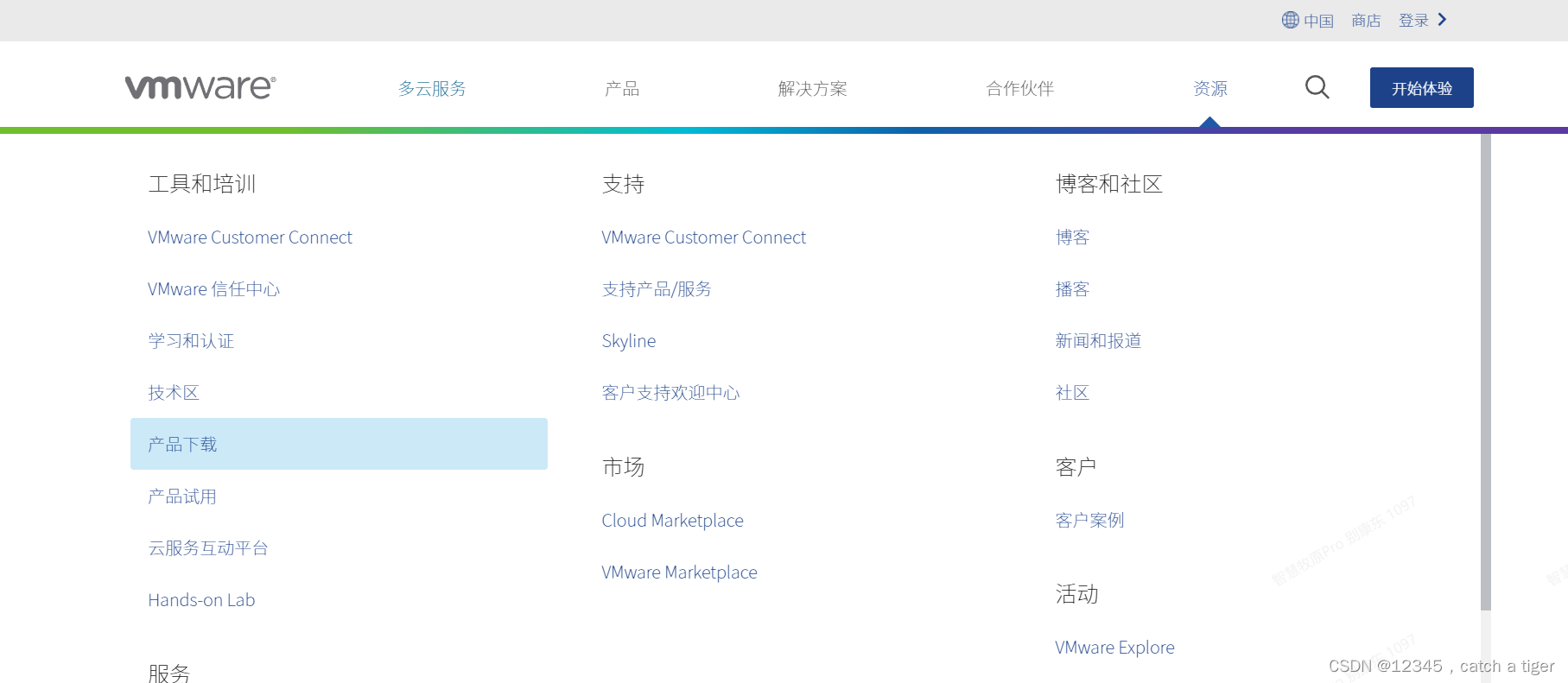This screenshot has width=1568, height=683.
Task: Select the highlighted 产品下载 item
Action: pyautogui.click(x=339, y=444)
